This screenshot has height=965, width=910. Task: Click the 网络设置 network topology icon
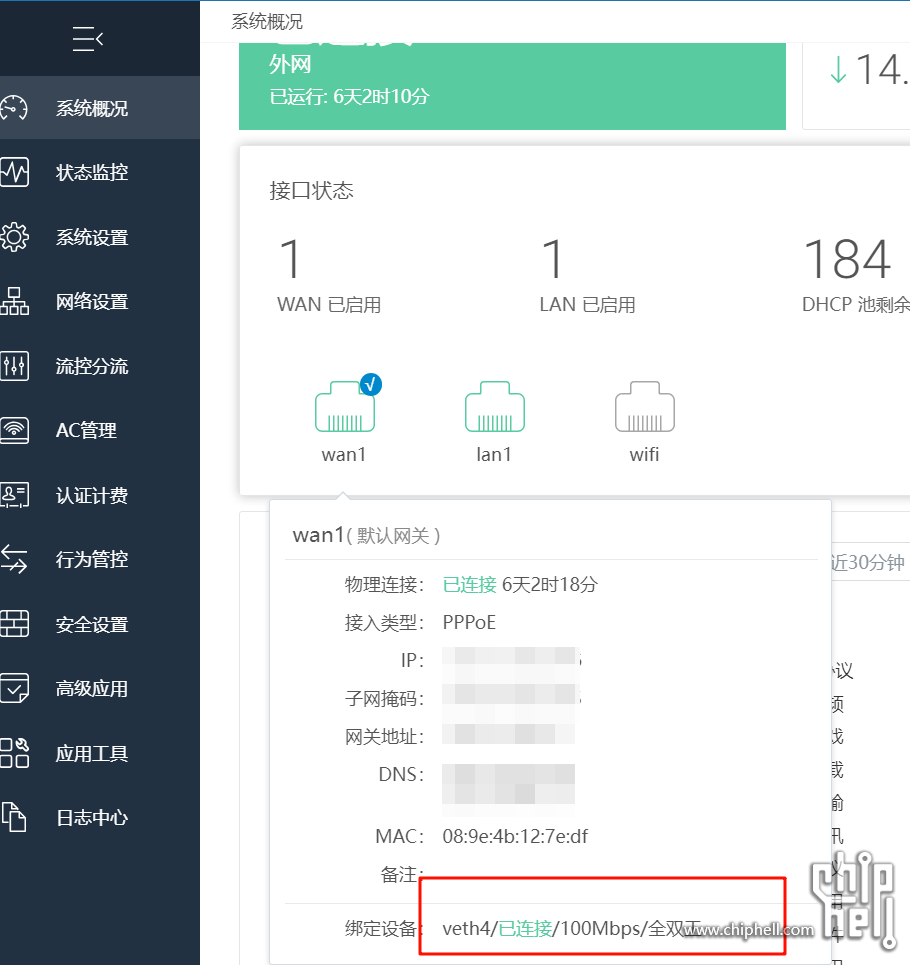[14, 302]
